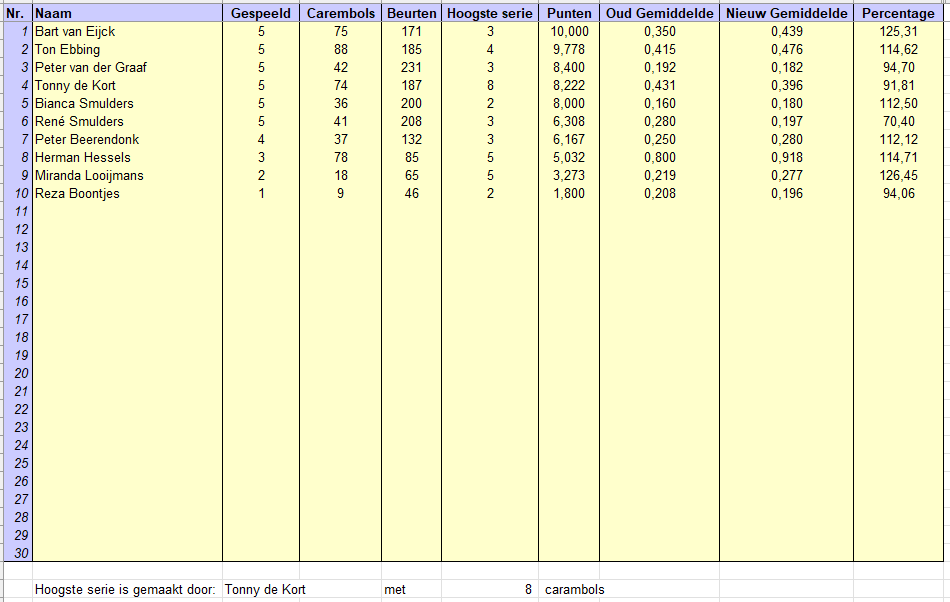The height and width of the screenshot is (602, 950).
Task: Select Ton Ebbing's name cell
Action: click(128, 50)
